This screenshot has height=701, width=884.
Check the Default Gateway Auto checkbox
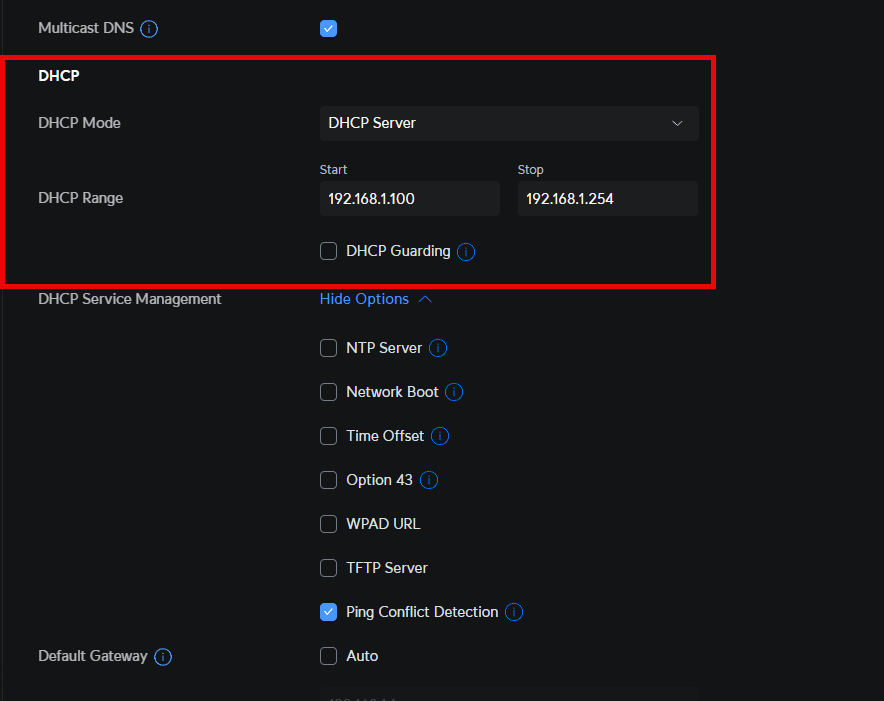point(328,656)
